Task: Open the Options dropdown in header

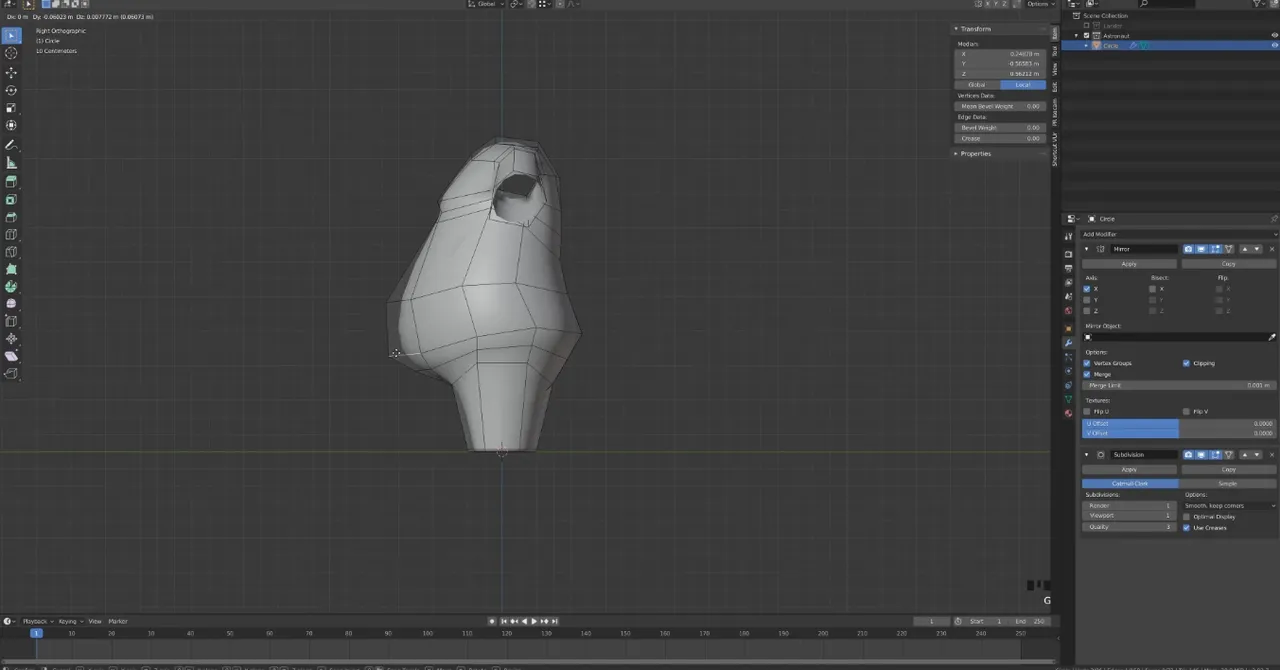Action: [x=1039, y=4]
